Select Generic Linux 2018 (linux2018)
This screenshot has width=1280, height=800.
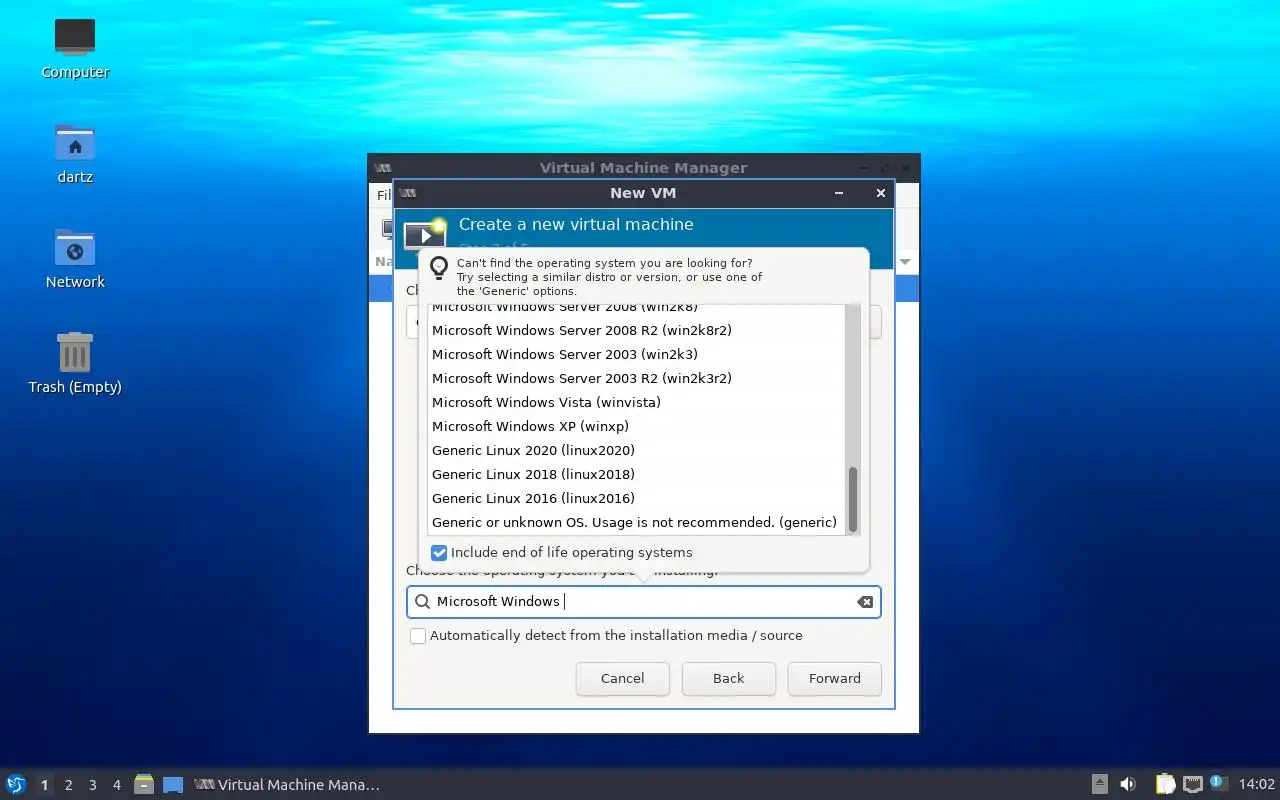point(636,474)
